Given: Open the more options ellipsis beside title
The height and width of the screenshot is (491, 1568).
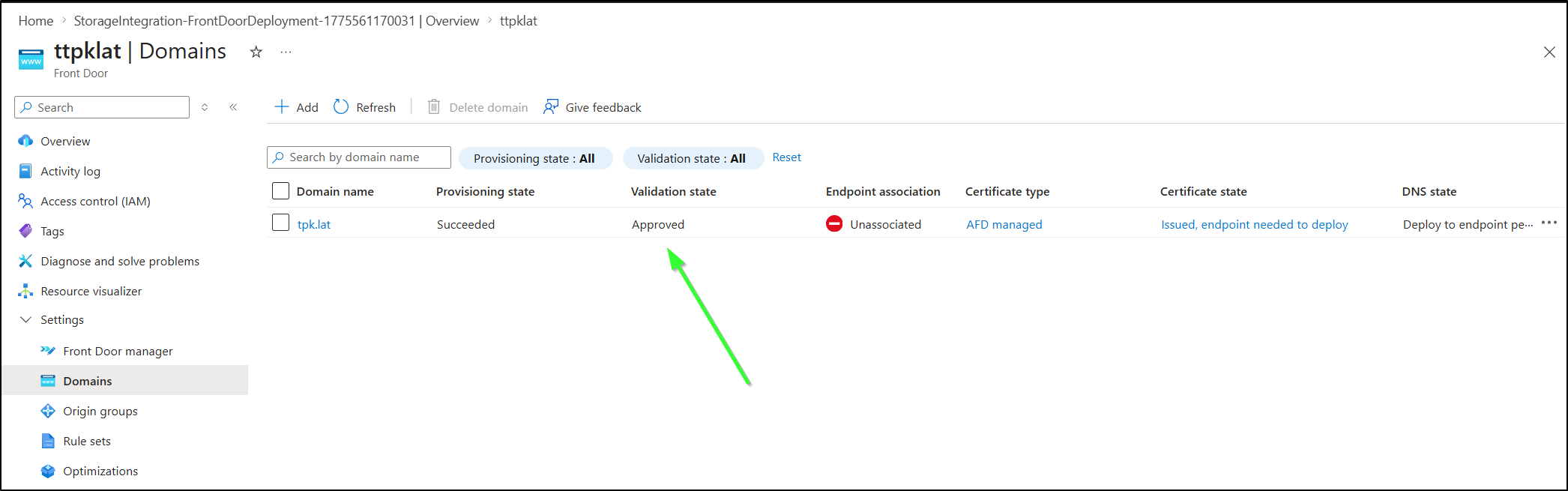Looking at the screenshot, I should [x=286, y=52].
